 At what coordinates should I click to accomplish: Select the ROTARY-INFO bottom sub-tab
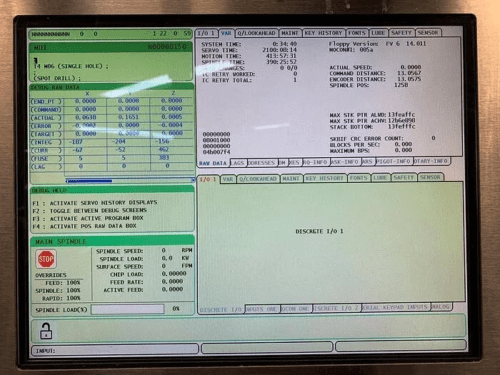[x=431, y=161]
